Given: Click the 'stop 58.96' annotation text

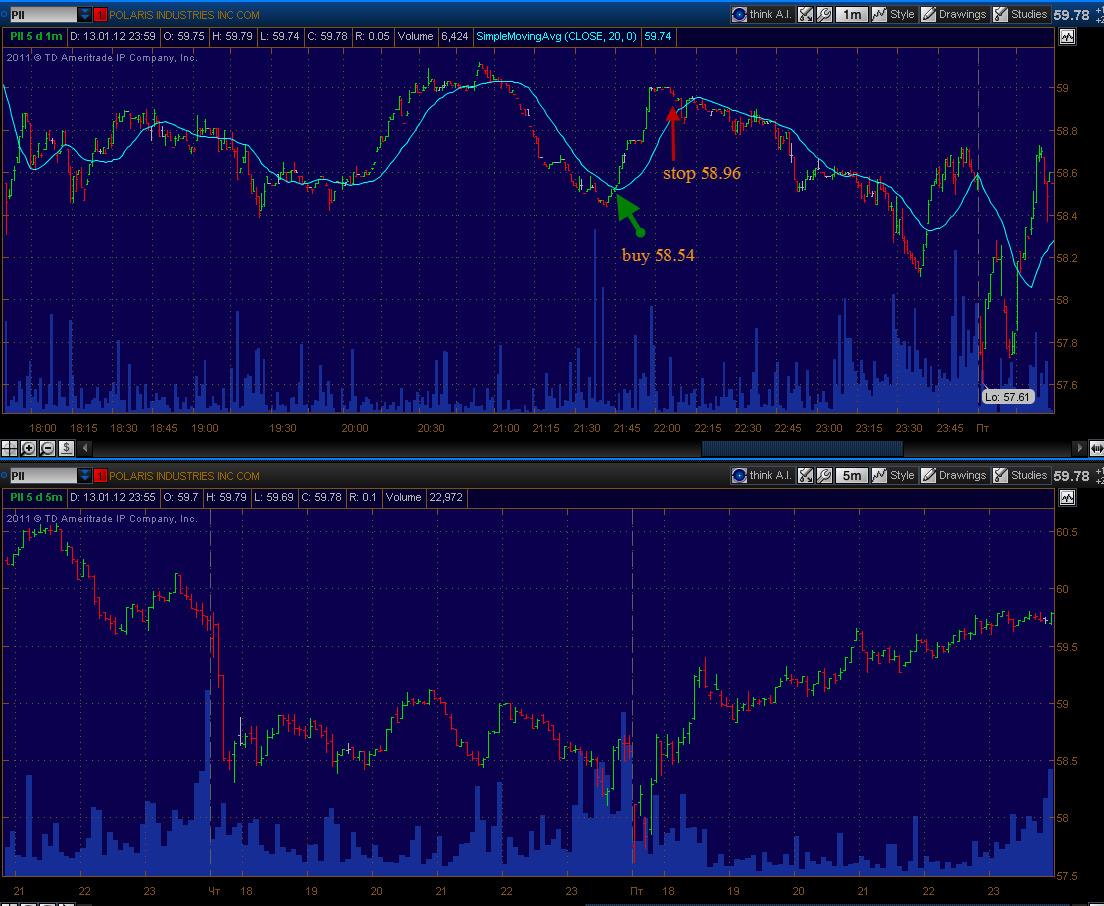Looking at the screenshot, I should pyautogui.click(x=702, y=173).
